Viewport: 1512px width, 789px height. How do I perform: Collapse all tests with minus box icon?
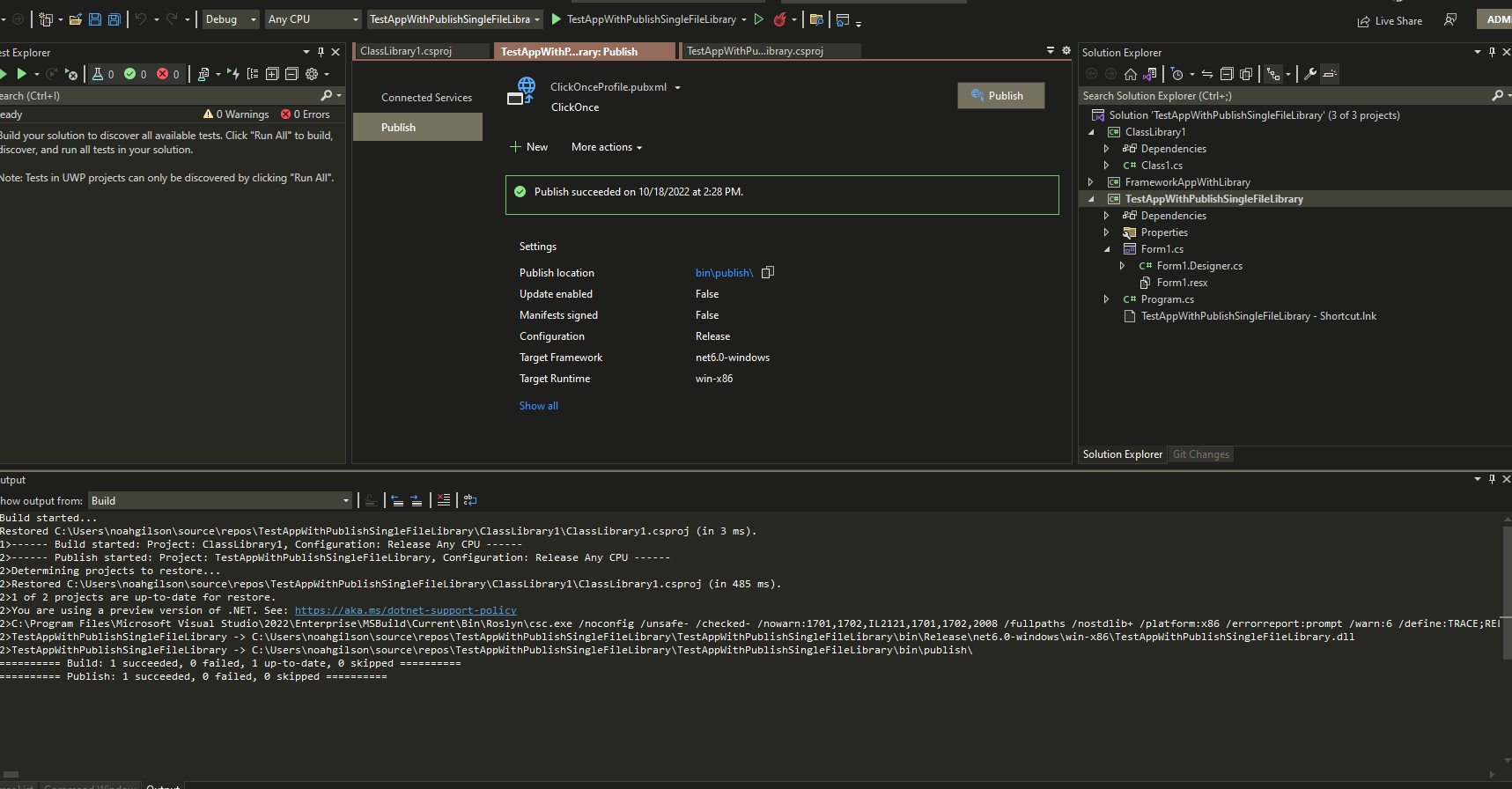(291, 74)
